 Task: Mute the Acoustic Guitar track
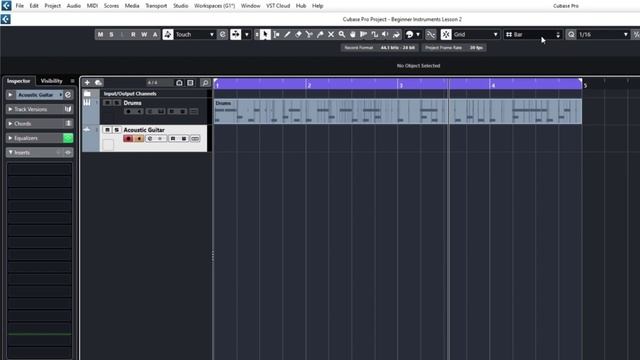107,130
